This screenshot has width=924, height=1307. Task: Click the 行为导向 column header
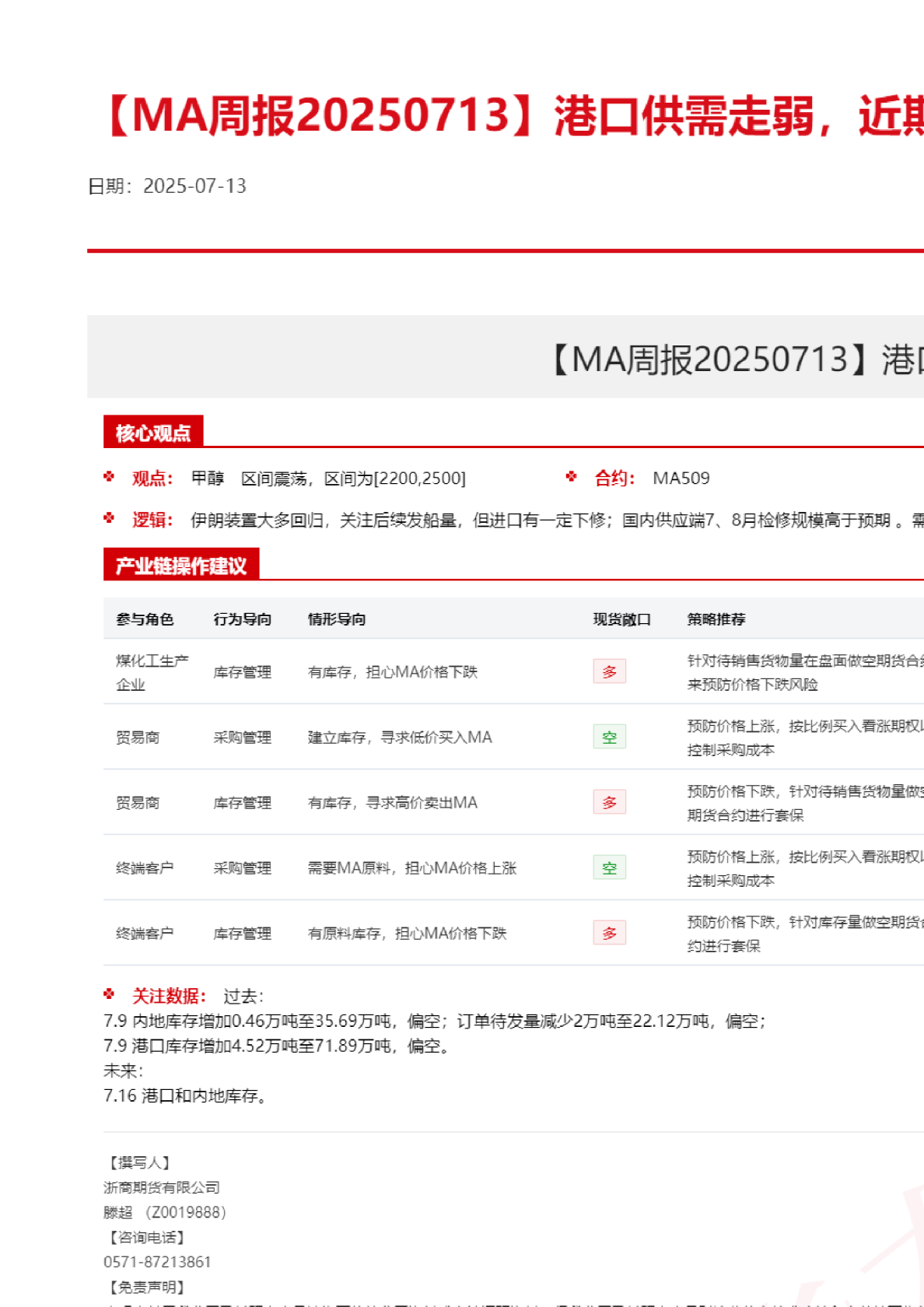242,619
